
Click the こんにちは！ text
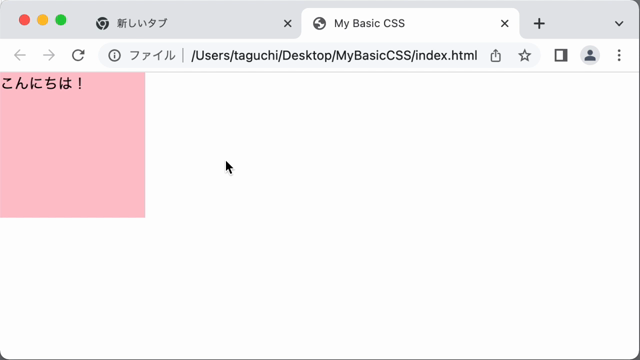(42, 84)
